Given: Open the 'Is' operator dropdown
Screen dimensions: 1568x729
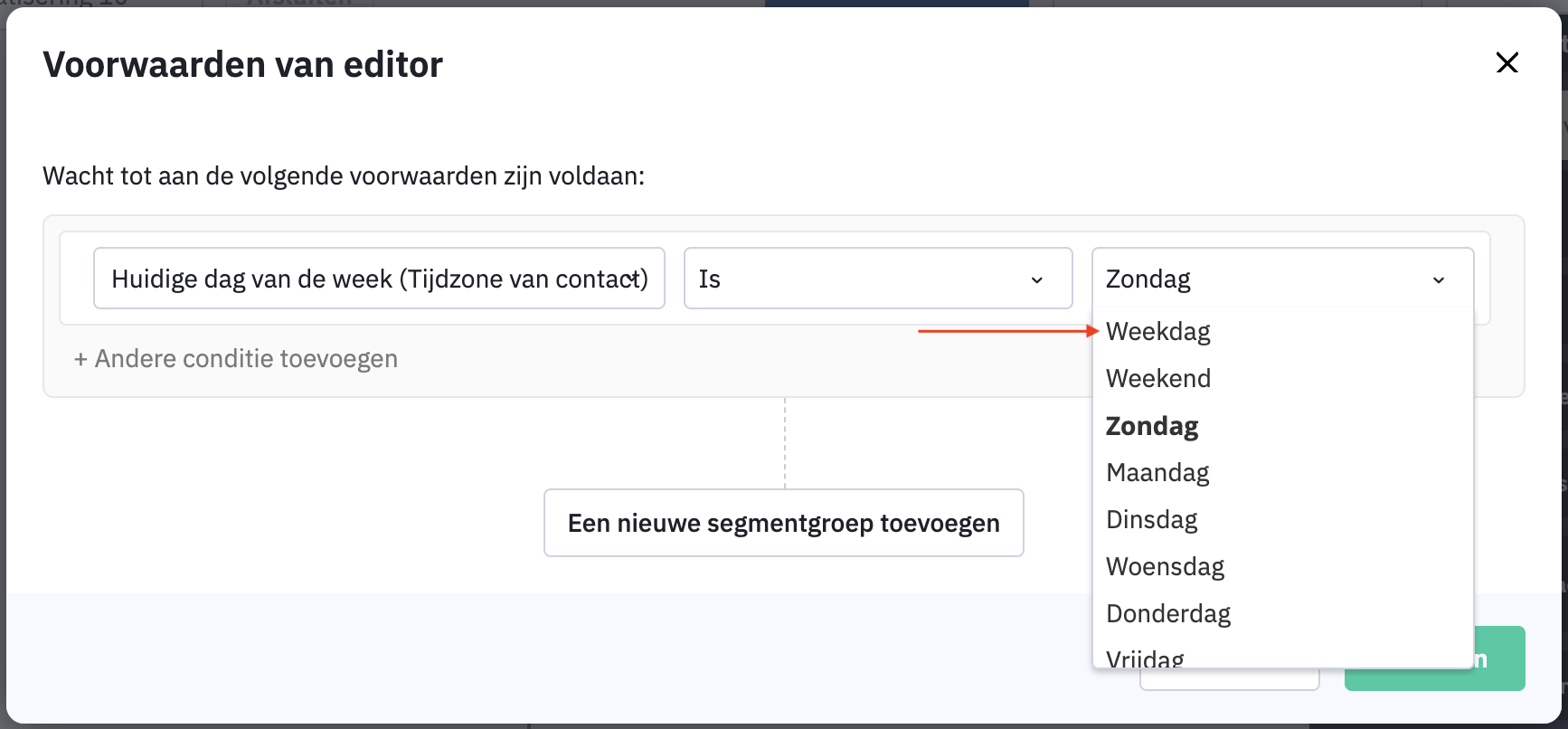Looking at the screenshot, I should click(878, 279).
